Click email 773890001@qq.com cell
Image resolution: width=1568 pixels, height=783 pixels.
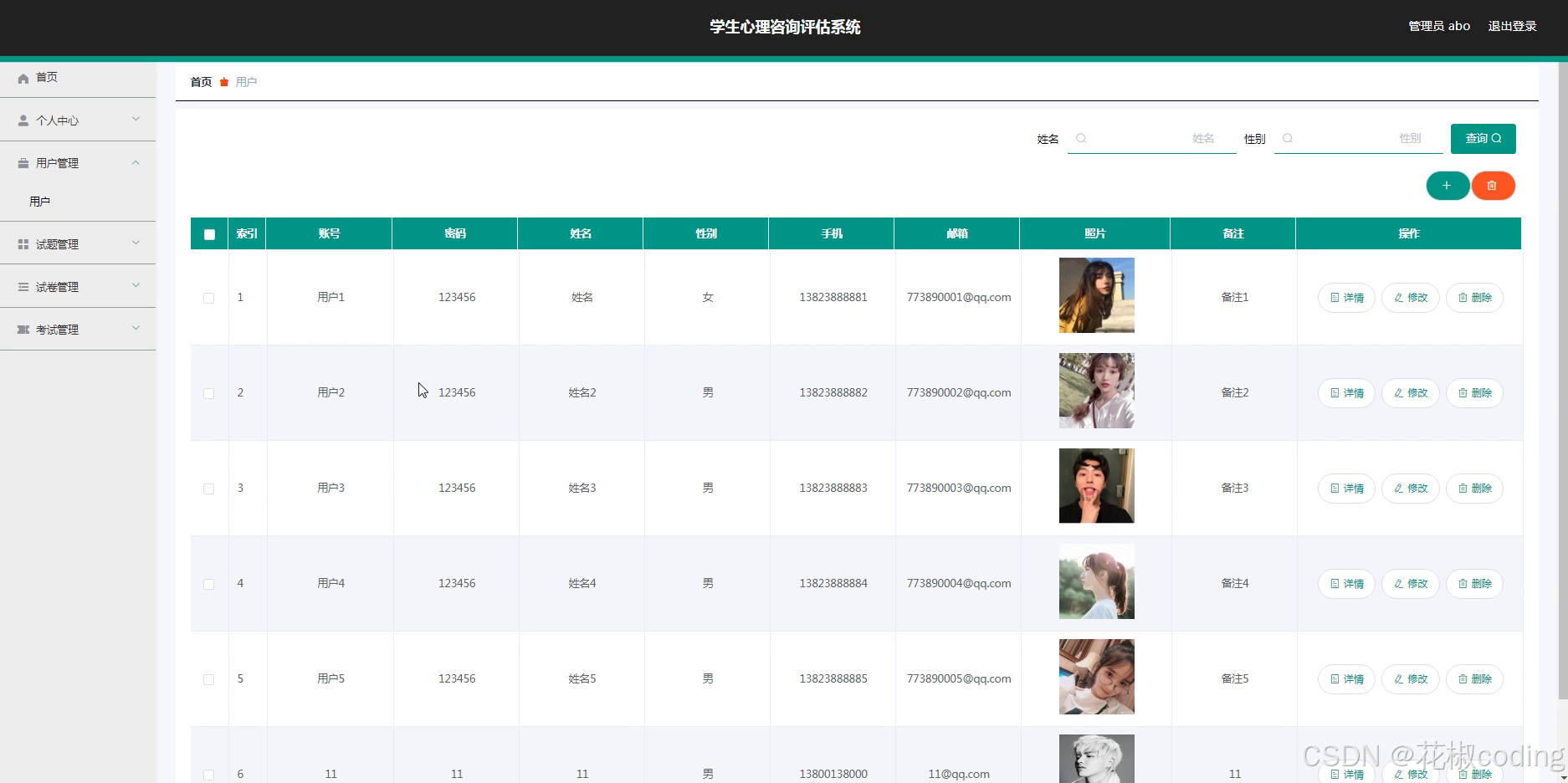click(959, 298)
